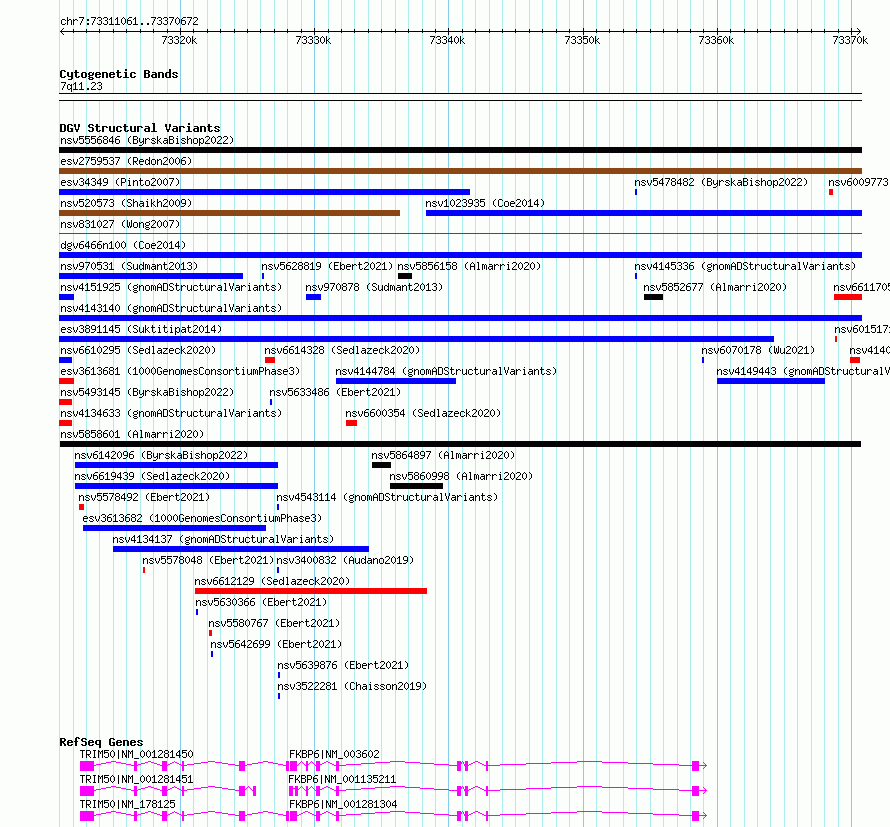The height and width of the screenshot is (827, 890).
Task: Click the esv34349 (Pinto2007) variant label
Action: (x=120, y=182)
